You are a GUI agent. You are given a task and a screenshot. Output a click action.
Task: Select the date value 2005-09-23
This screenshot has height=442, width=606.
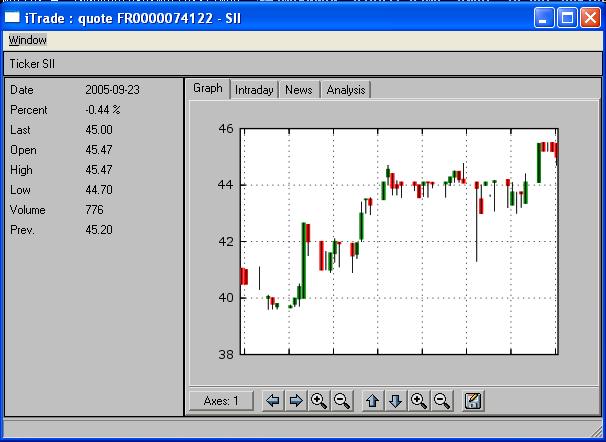coord(112,90)
